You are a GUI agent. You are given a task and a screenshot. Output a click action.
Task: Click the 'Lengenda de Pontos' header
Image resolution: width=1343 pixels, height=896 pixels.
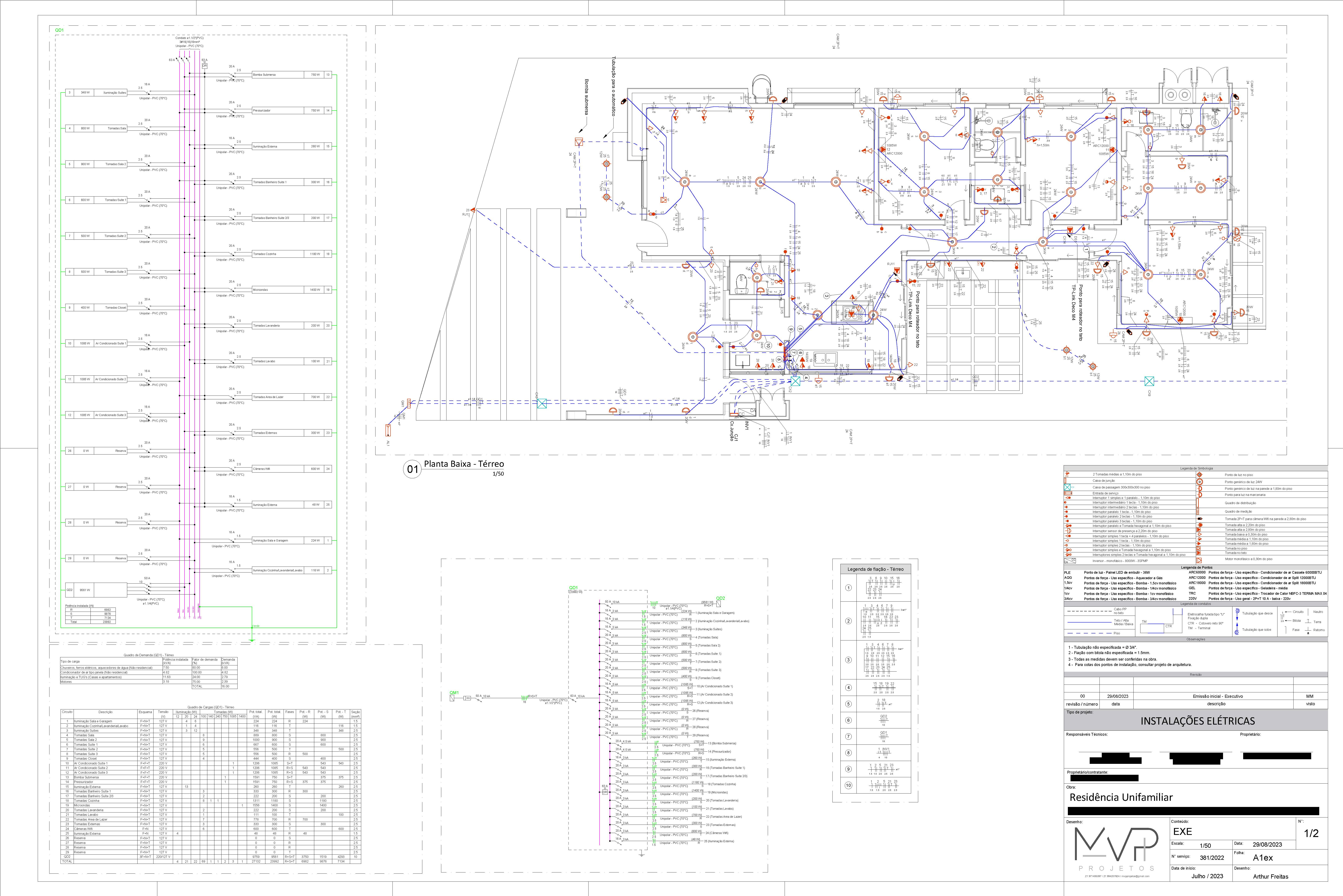coord(1197,568)
